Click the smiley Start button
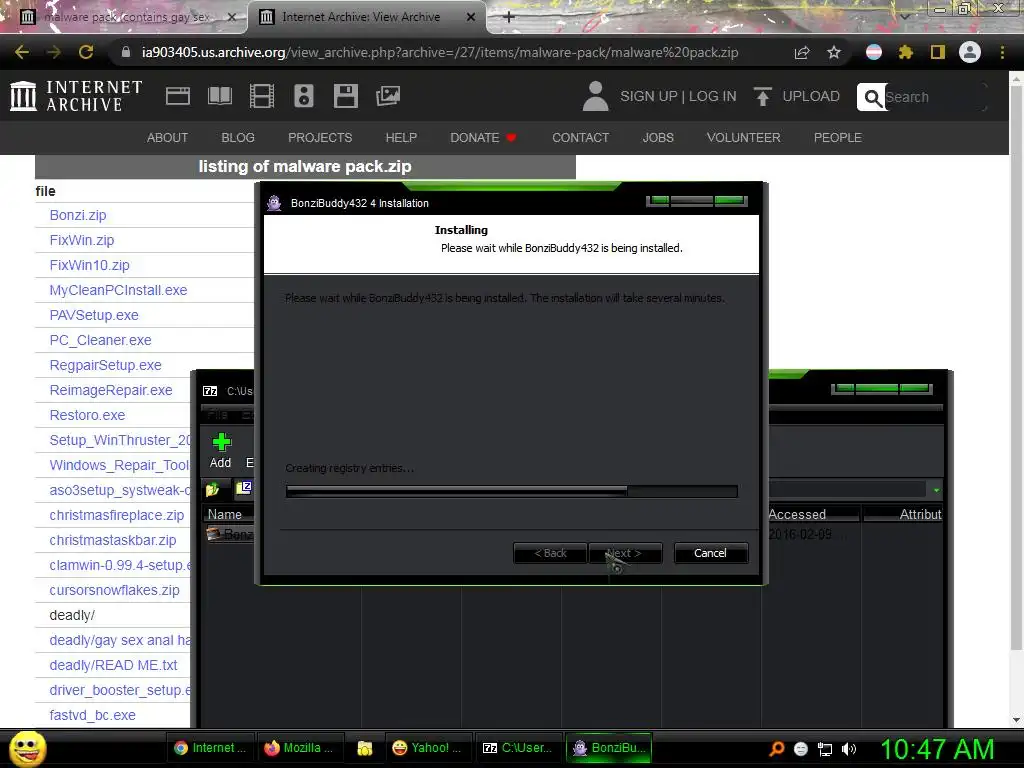 tap(27, 748)
